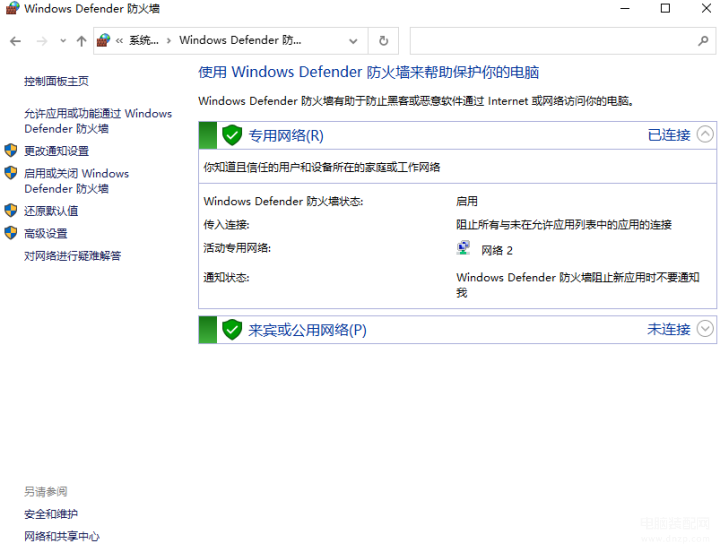Expand the 来宾或公用网络 section chevron
The width and height of the screenshot is (720, 552).
pyautogui.click(x=705, y=328)
